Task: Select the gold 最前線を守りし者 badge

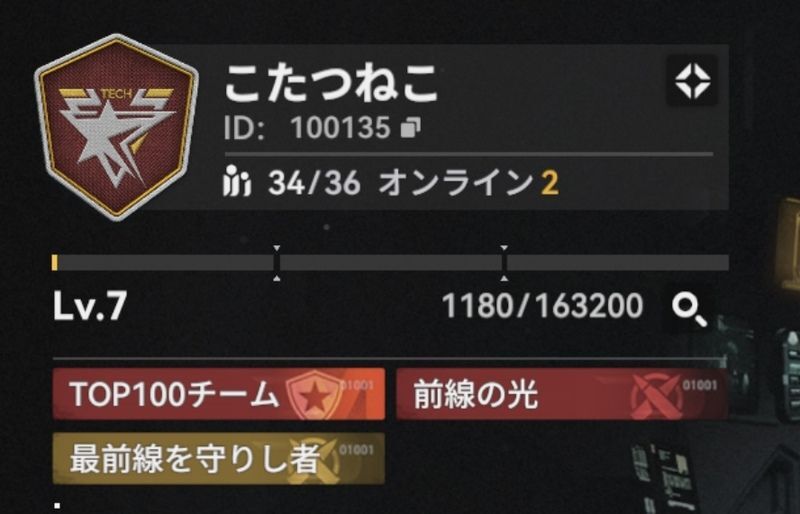Action: coord(219,458)
